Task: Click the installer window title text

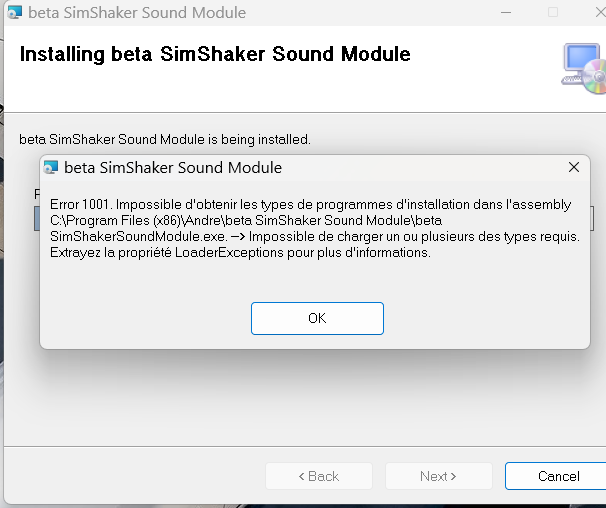Action: pos(137,13)
